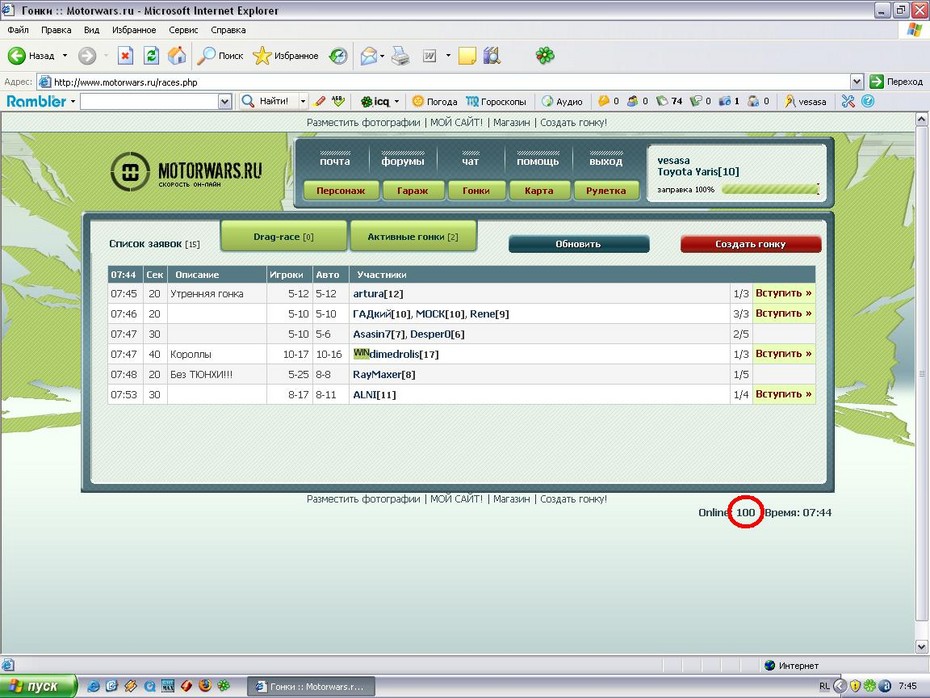
Task: Open Rambler Гороскопы horoscopes button
Action: [496, 101]
